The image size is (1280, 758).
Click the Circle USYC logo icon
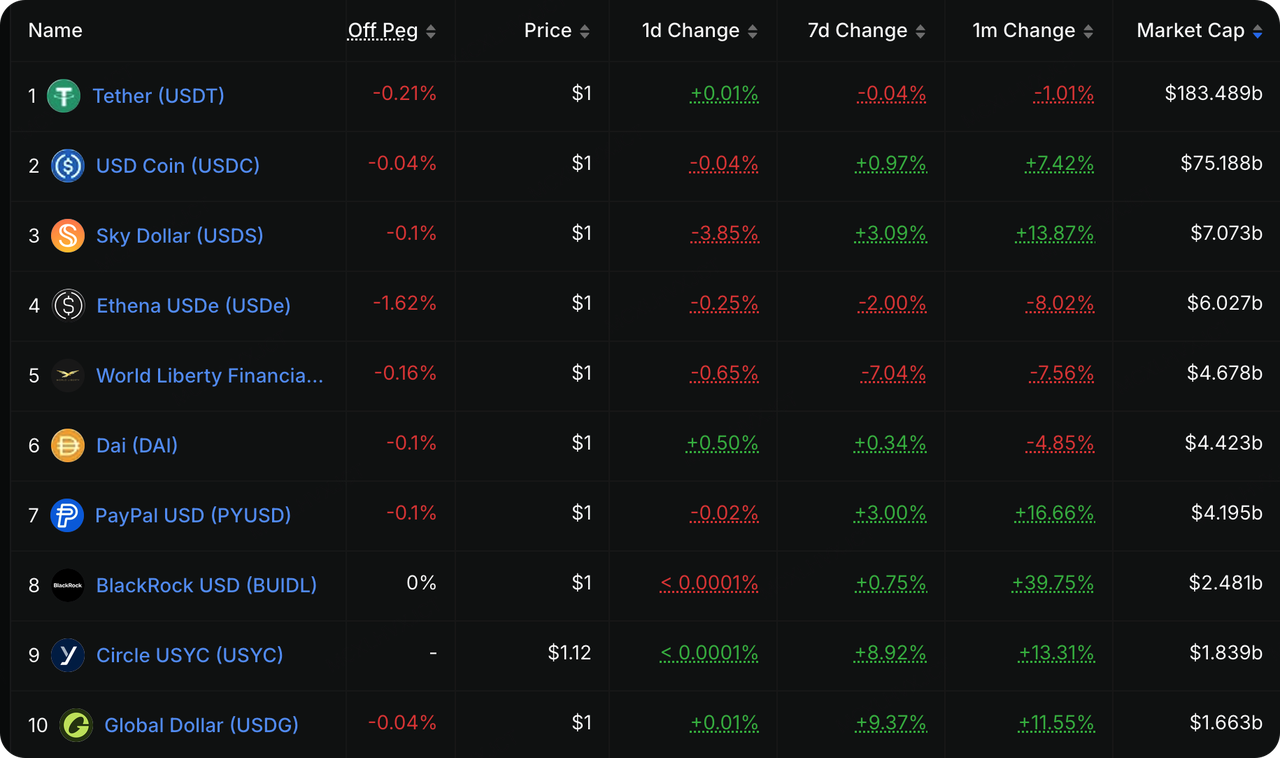pos(68,655)
